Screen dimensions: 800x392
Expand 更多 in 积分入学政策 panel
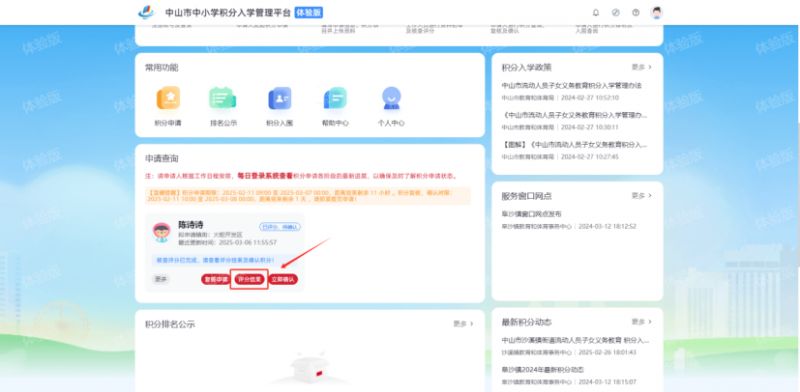[641, 67]
